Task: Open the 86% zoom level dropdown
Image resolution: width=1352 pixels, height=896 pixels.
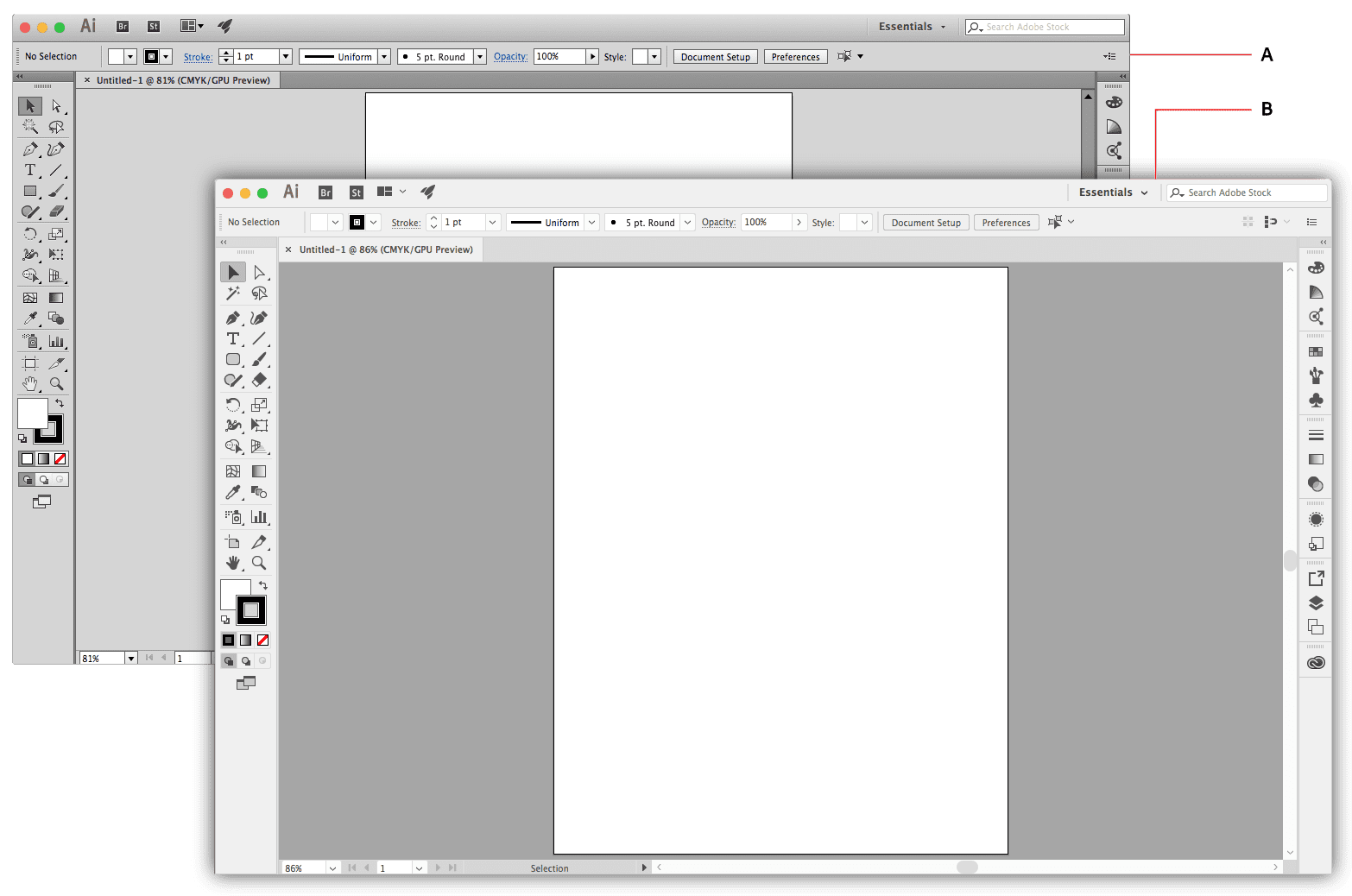Action: tap(332, 868)
